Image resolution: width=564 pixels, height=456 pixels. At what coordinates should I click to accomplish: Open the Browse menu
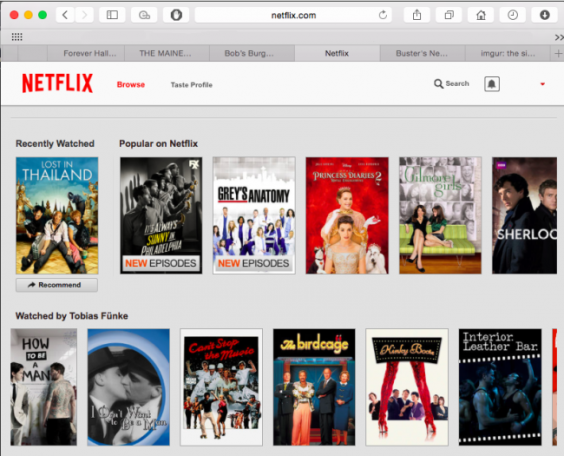click(x=131, y=85)
